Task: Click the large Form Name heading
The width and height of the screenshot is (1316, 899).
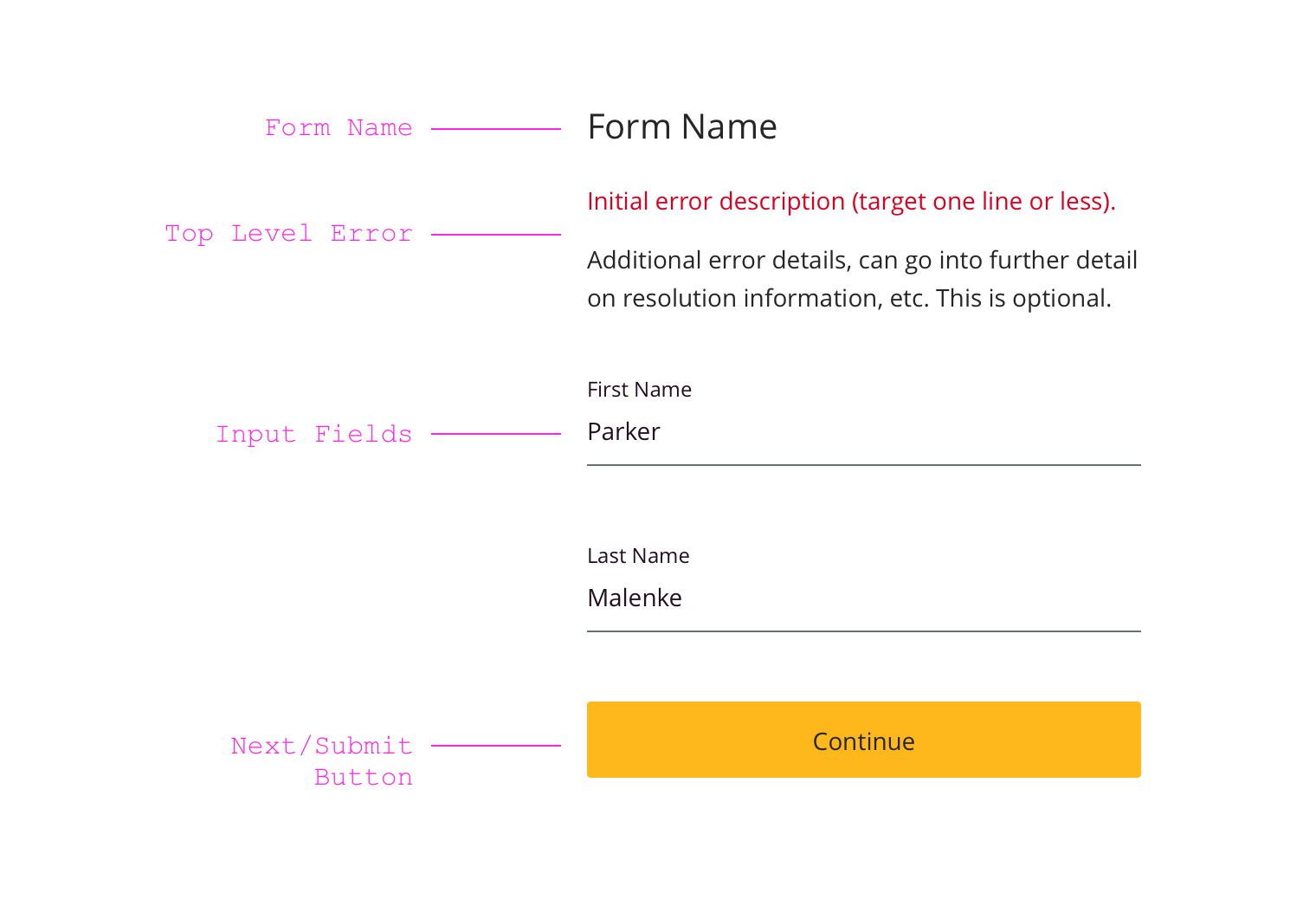Action: pyautogui.click(x=682, y=127)
